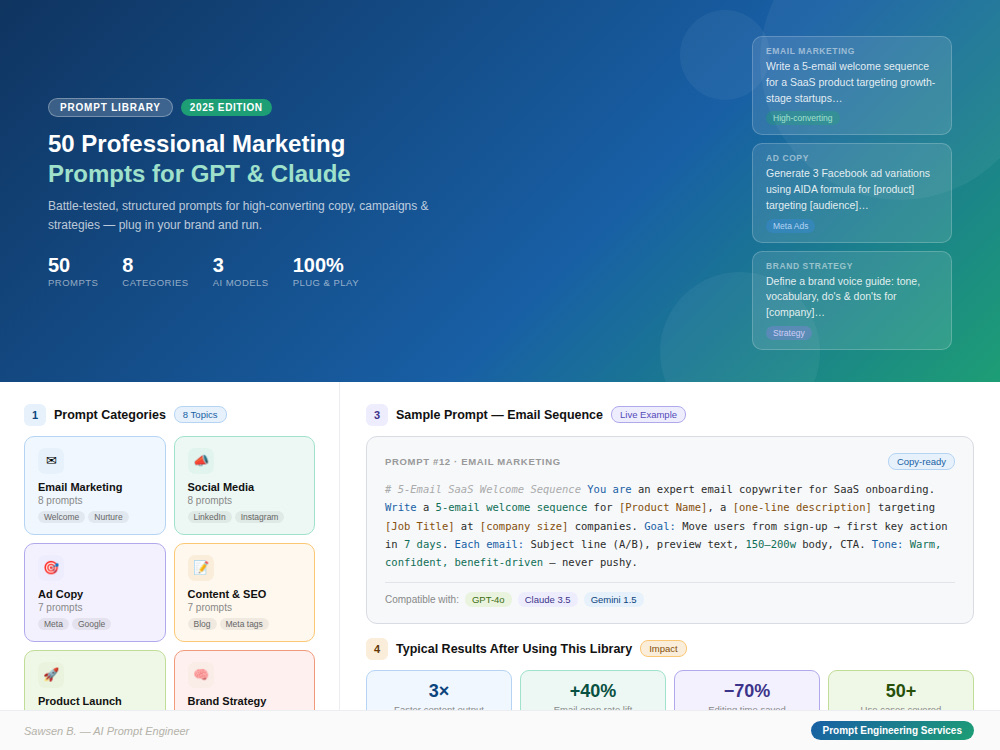This screenshot has height=750, width=1000.
Task: Open the EMAIL MARKETING hero preview card
Action: click(852, 85)
